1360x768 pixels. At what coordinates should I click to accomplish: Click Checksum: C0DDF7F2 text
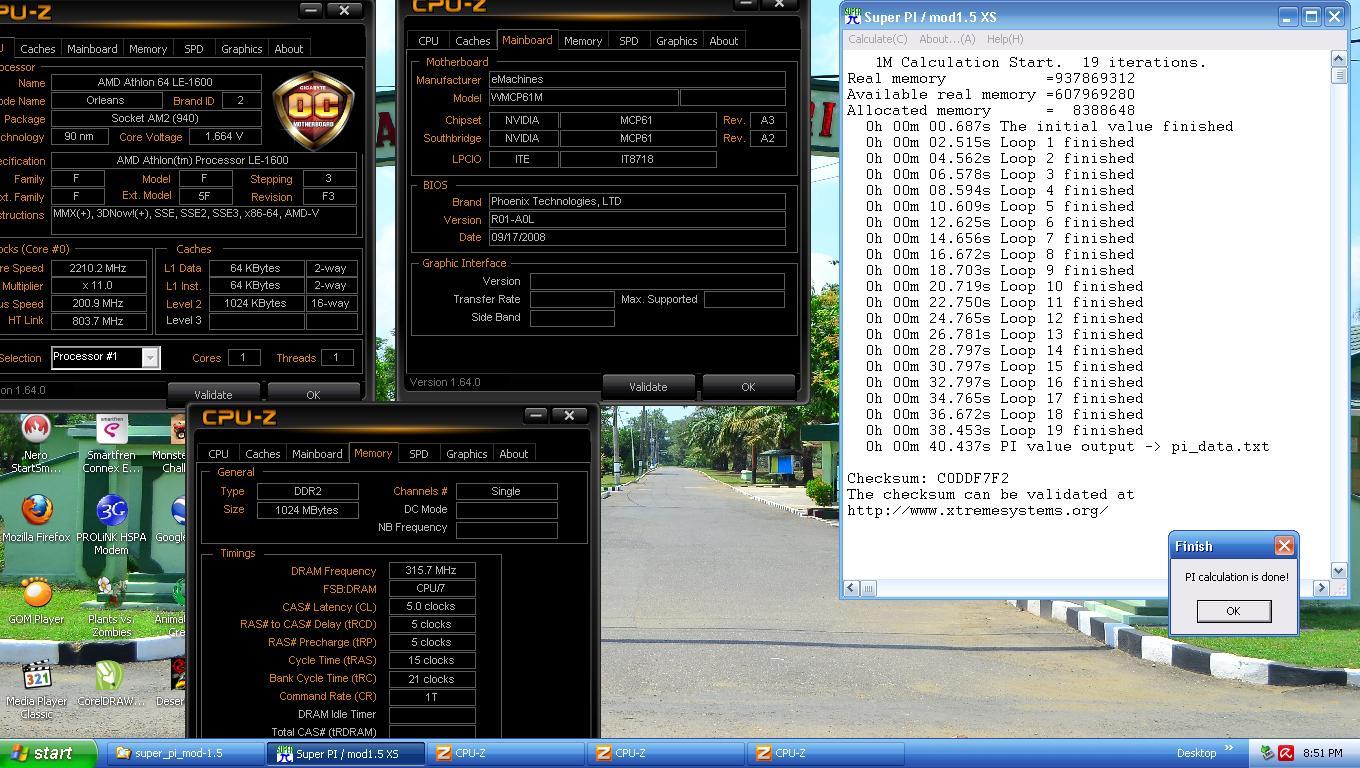[x=928, y=478]
